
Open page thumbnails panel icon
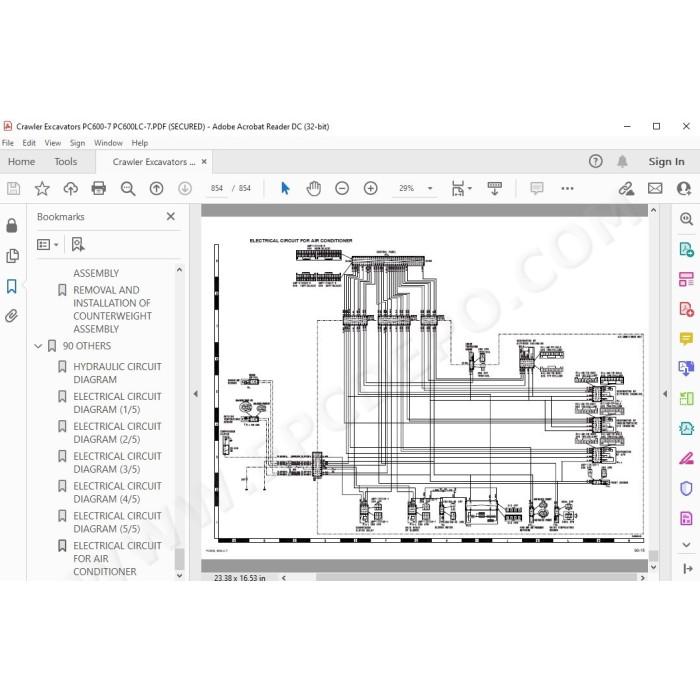(12, 256)
